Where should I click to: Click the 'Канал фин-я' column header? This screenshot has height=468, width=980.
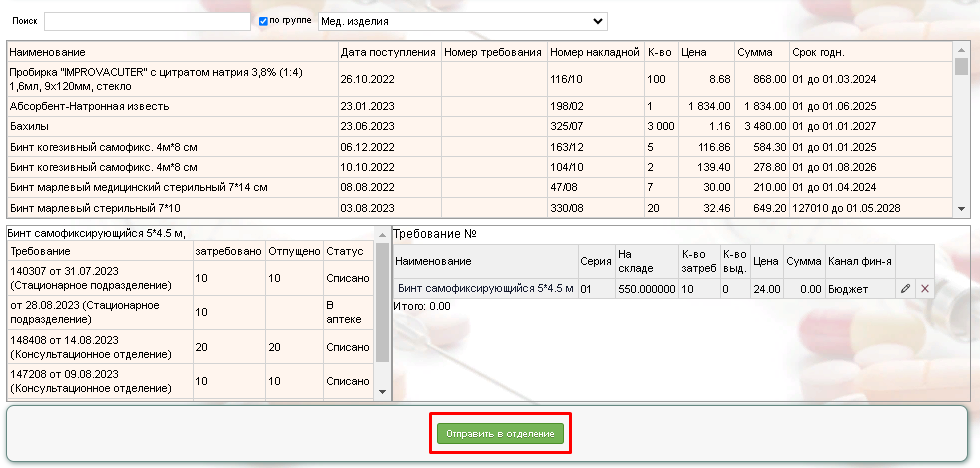[859, 261]
